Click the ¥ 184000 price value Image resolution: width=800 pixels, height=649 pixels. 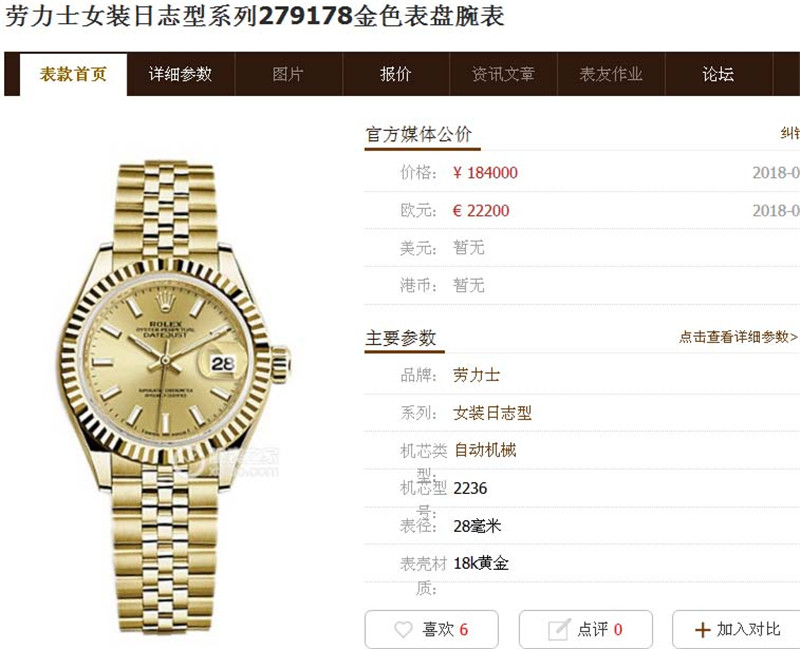click(485, 172)
